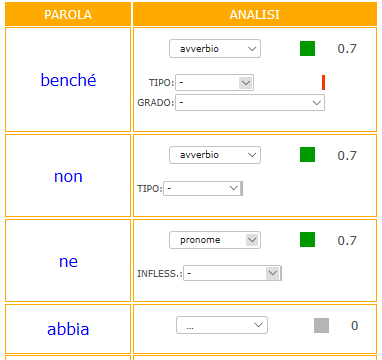Click the word ne
This screenshot has height=360, width=382.
68,262
